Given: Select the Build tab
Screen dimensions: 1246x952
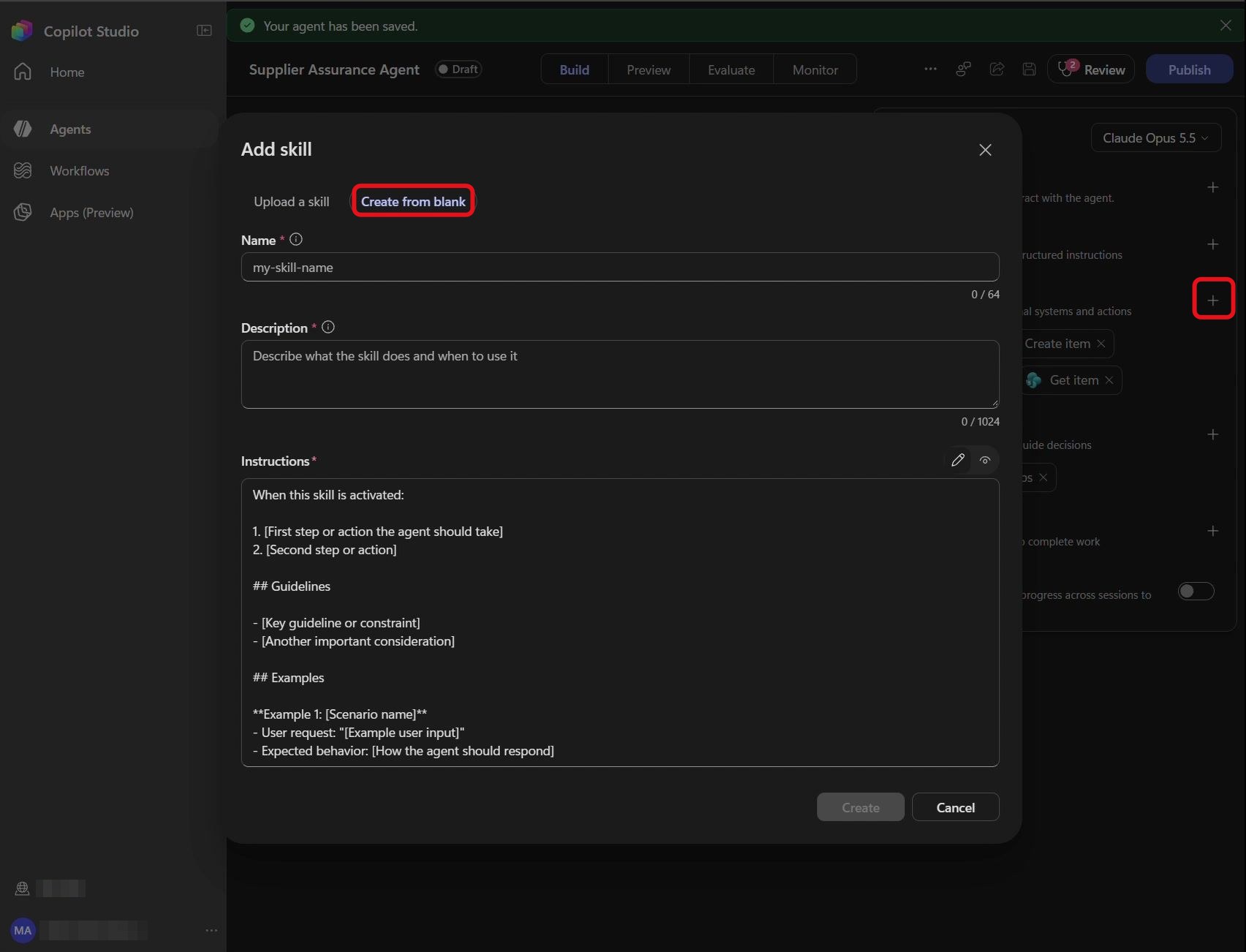Looking at the screenshot, I should point(574,69).
